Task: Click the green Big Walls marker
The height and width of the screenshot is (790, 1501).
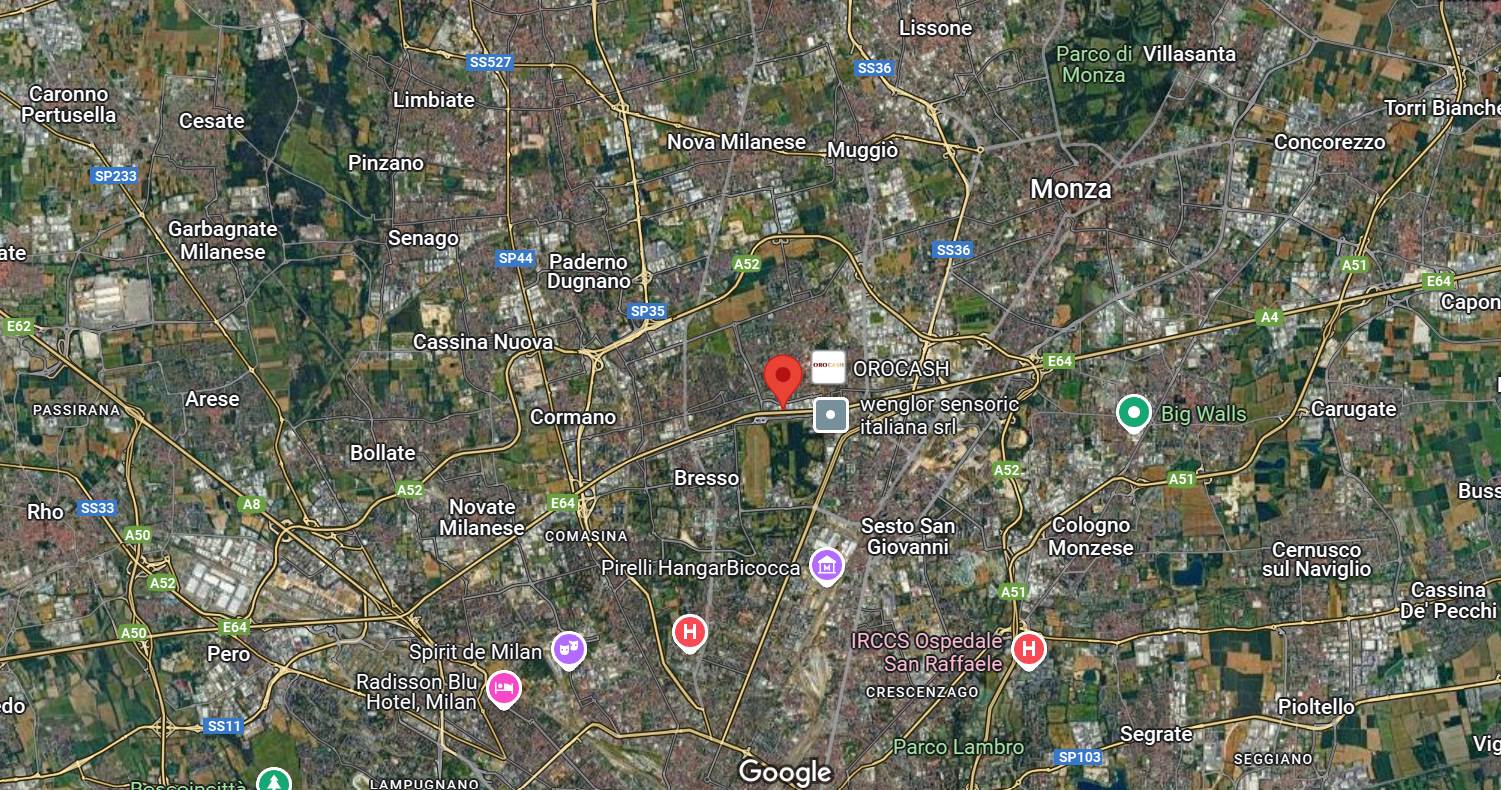Action: [x=1134, y=413]
